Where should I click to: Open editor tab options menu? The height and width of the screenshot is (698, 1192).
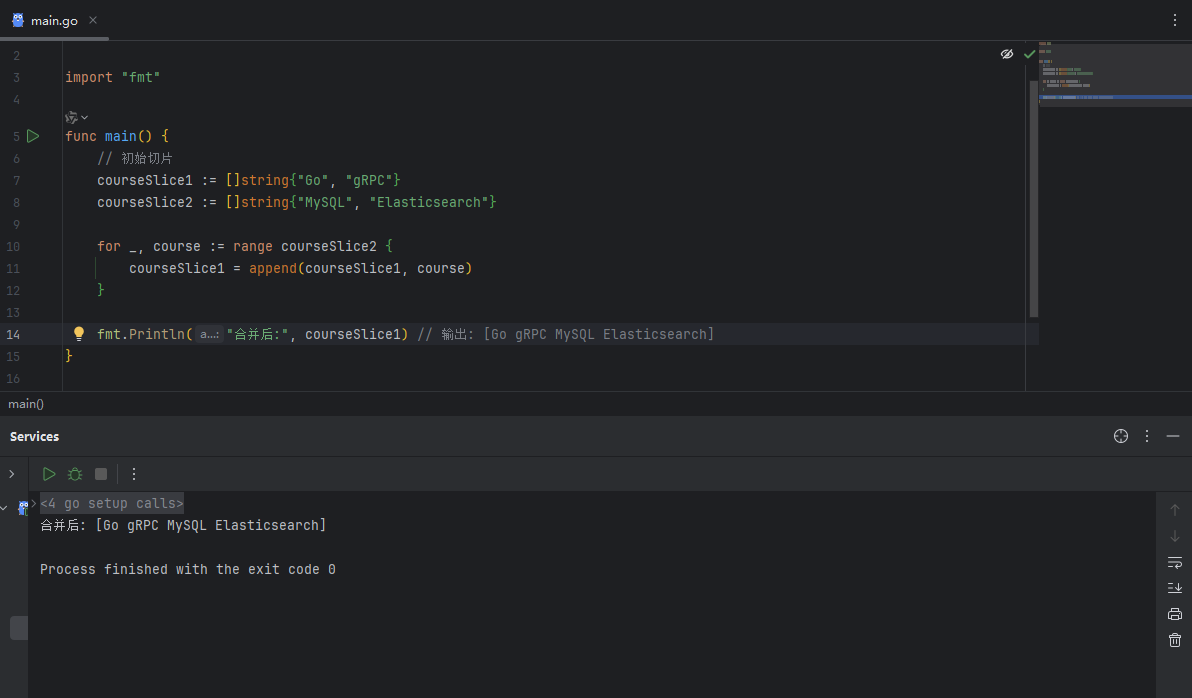[1175, 20]
